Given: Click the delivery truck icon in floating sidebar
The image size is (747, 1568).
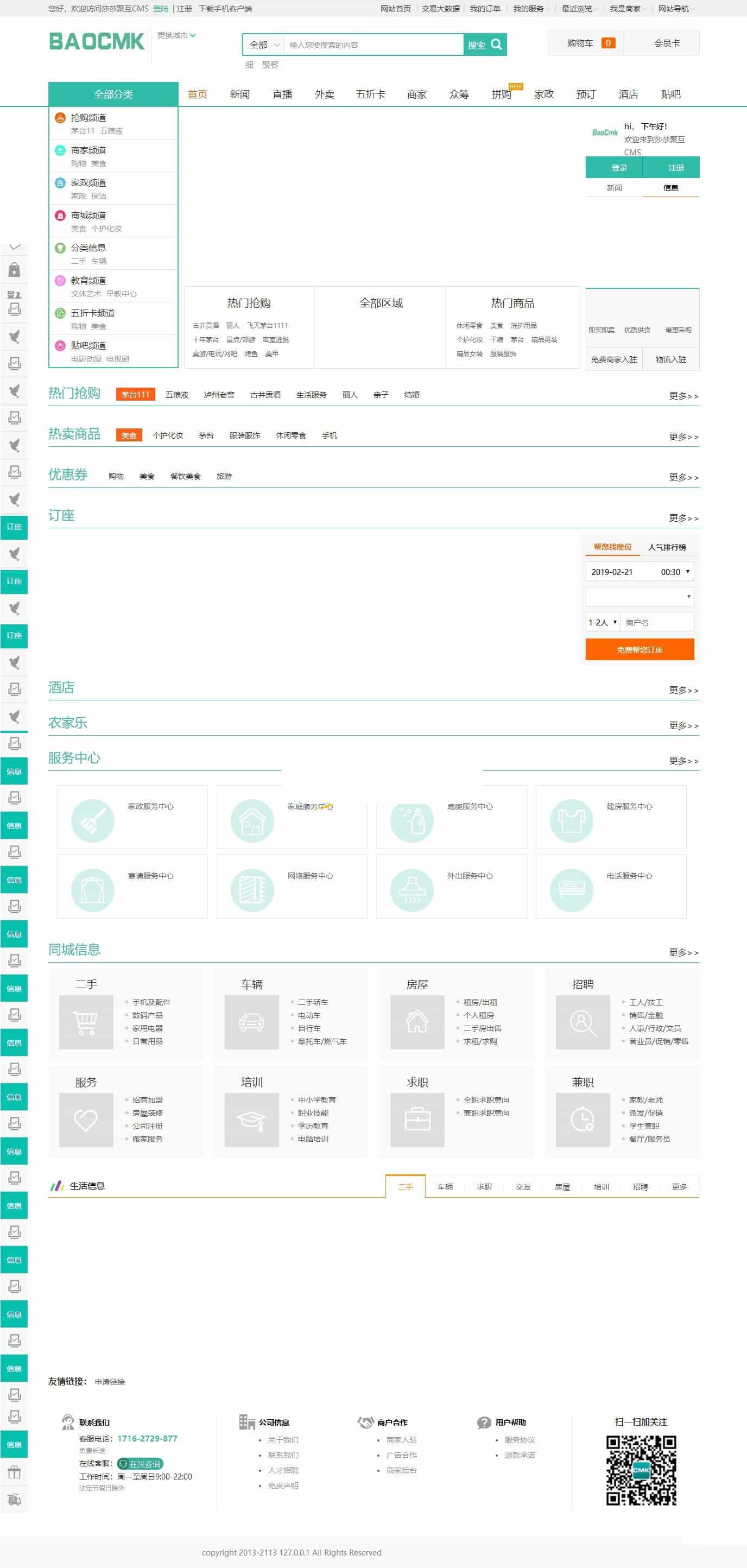Looking at the screenshot, I should 14,1500.
